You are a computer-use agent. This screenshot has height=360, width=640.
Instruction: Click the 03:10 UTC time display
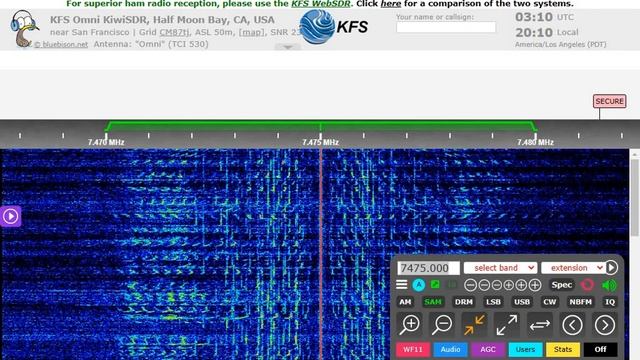tap(544, 17)
